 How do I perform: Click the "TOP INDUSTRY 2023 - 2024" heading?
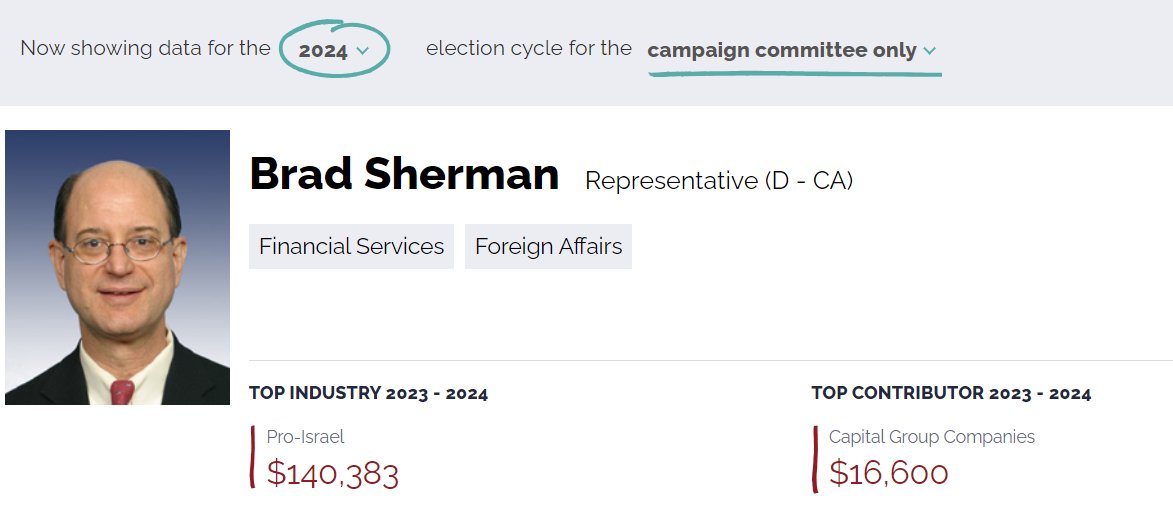[368, 394]
